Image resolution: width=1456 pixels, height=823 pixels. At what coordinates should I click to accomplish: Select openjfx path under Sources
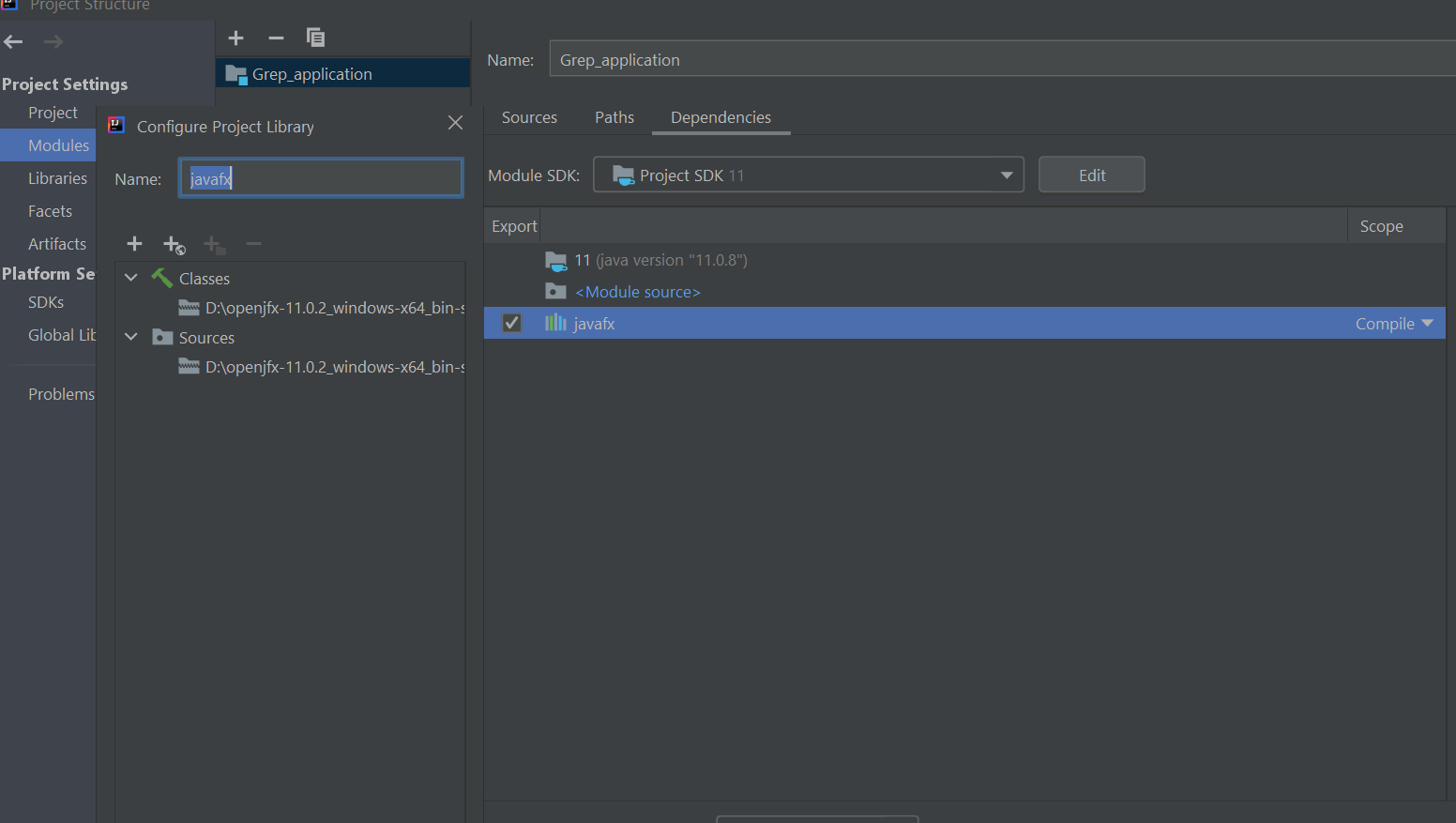coord(322,367)
